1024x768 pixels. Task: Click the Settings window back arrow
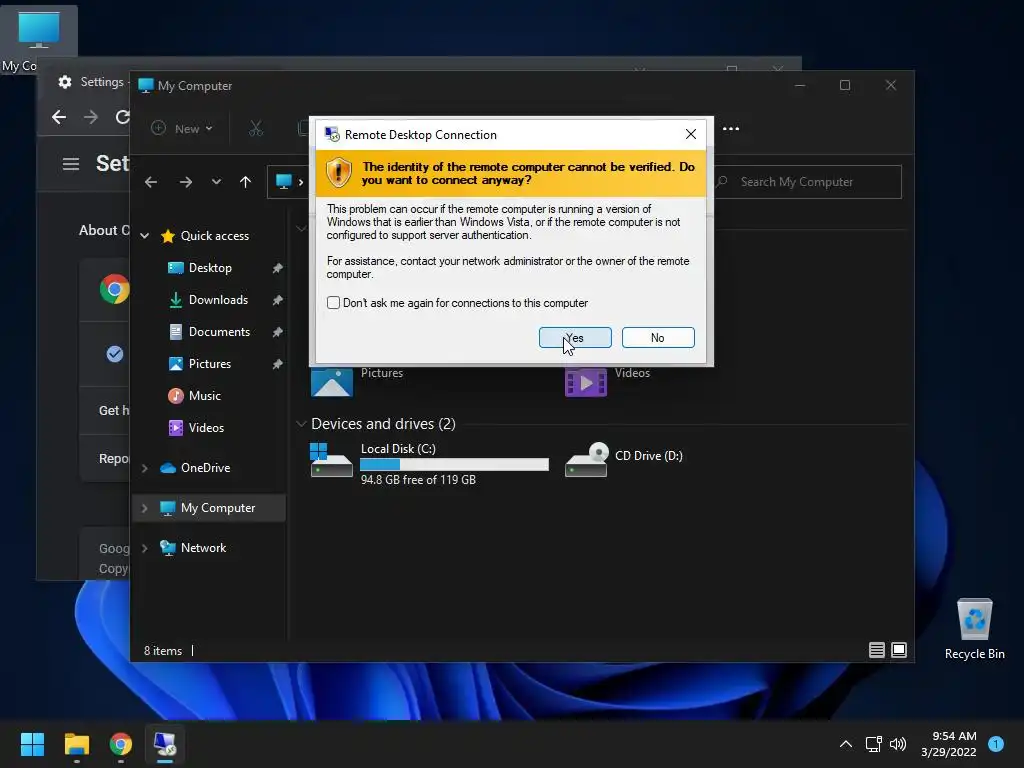(x=59, y=117)
